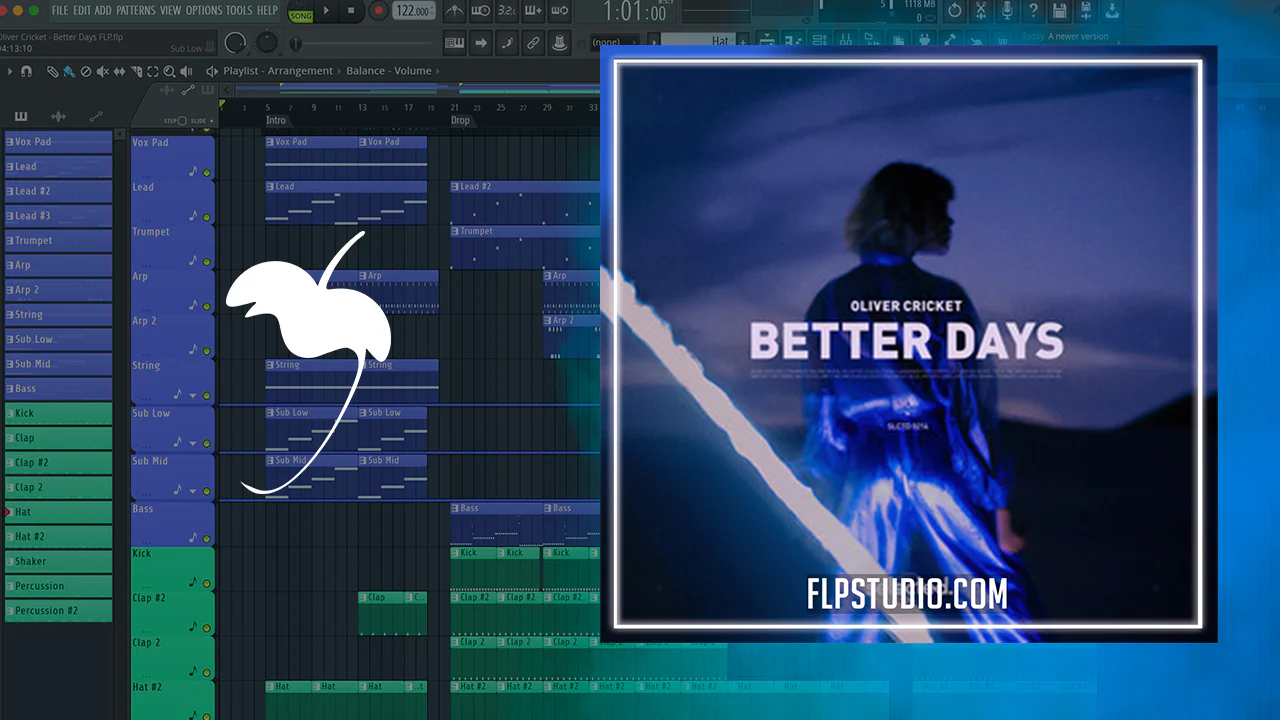Click the 122.000 tempo field

pos(414,11)
